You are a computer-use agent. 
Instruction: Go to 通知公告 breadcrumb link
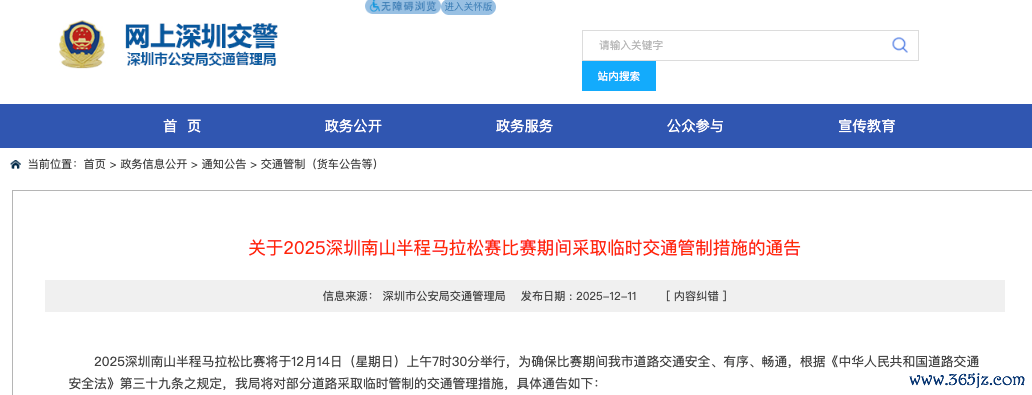click(x=224, y=165)
